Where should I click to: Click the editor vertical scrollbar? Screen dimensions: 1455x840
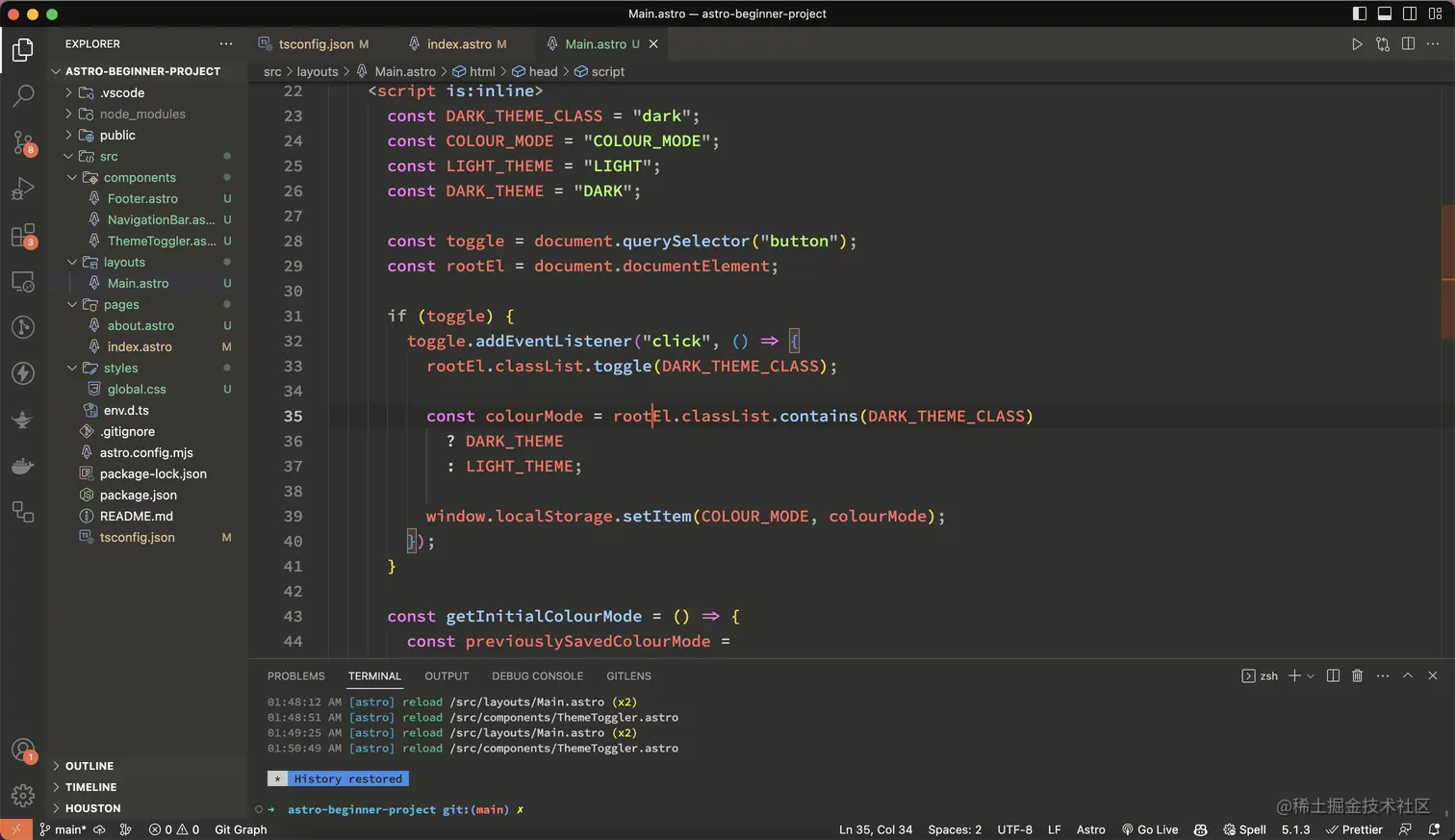(x=1447, y=271)
